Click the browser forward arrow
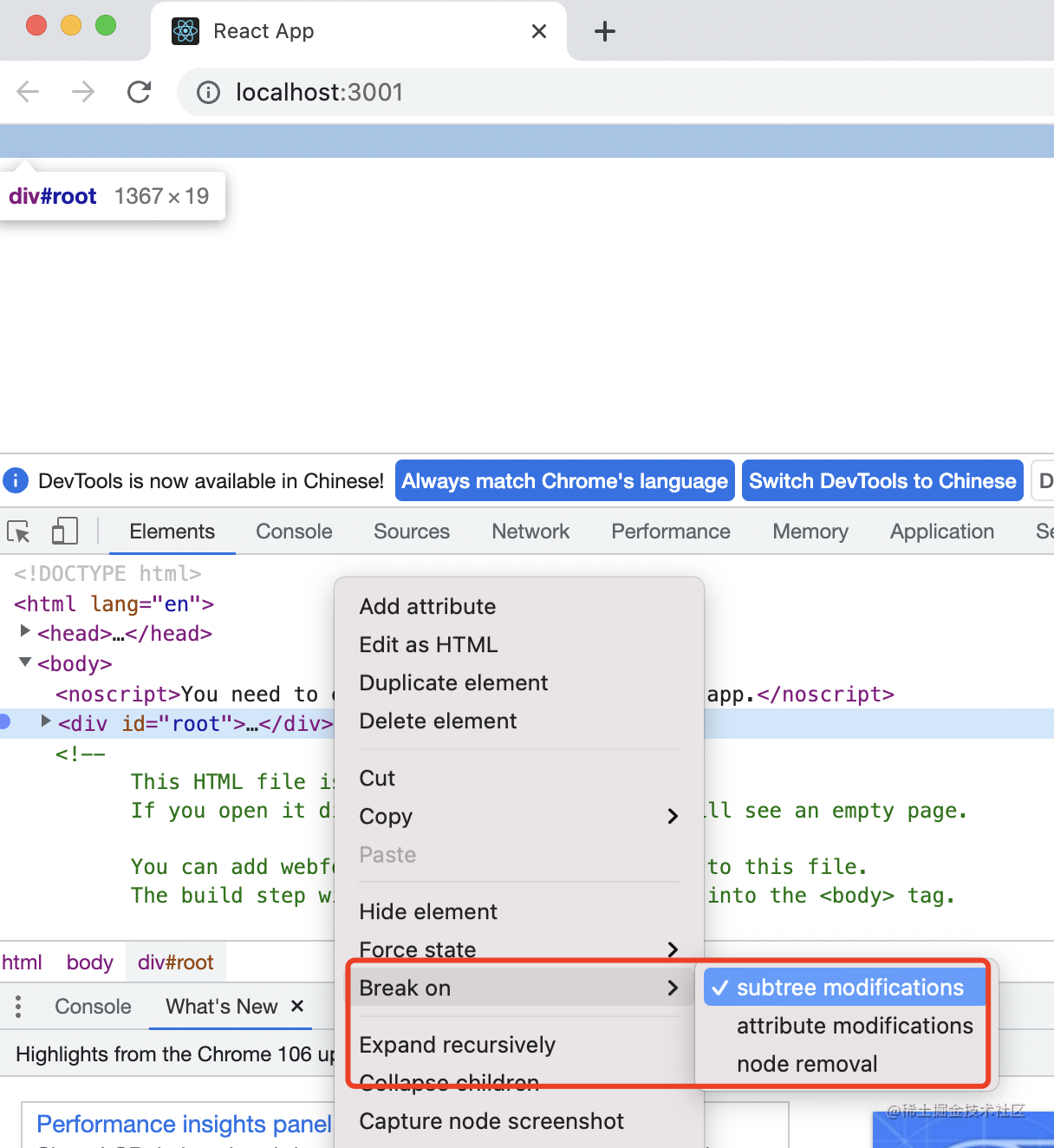This screenshot has height=1148, width=1054. click(x=84, y=92)
